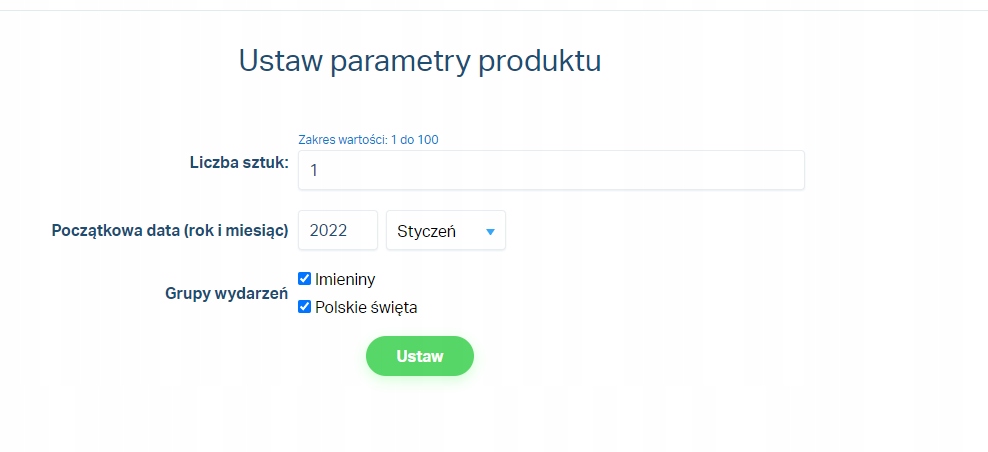Open the Styczeń month dropdown
Image resolution: width=988 pixels, height=452 pixels.
[445, 230]
